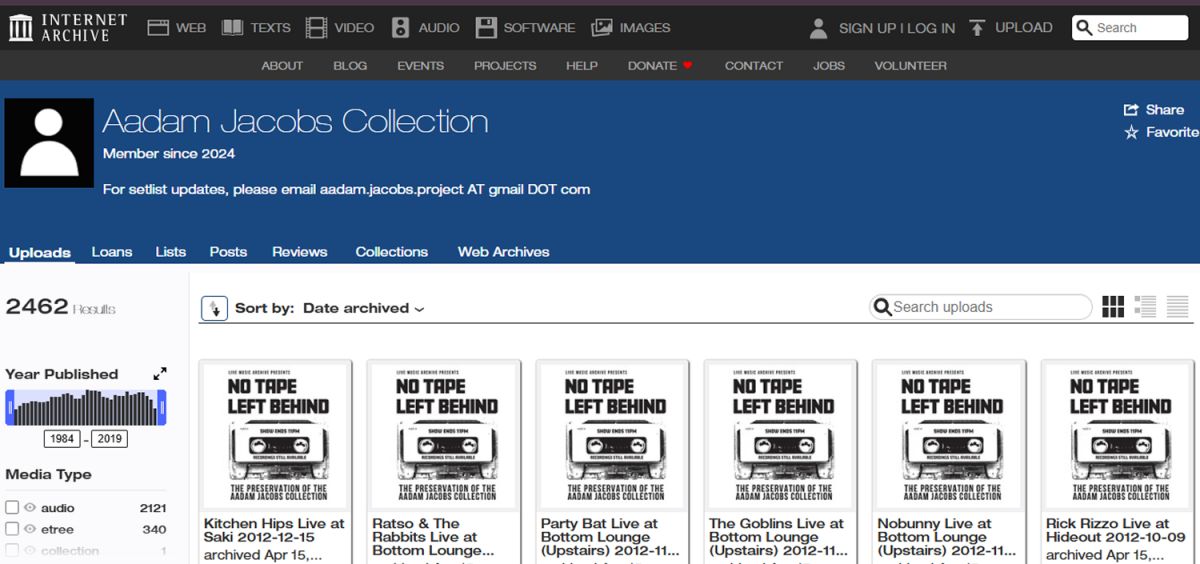Click the left year range slider handle
The image size is (1200, 564).
9,407
